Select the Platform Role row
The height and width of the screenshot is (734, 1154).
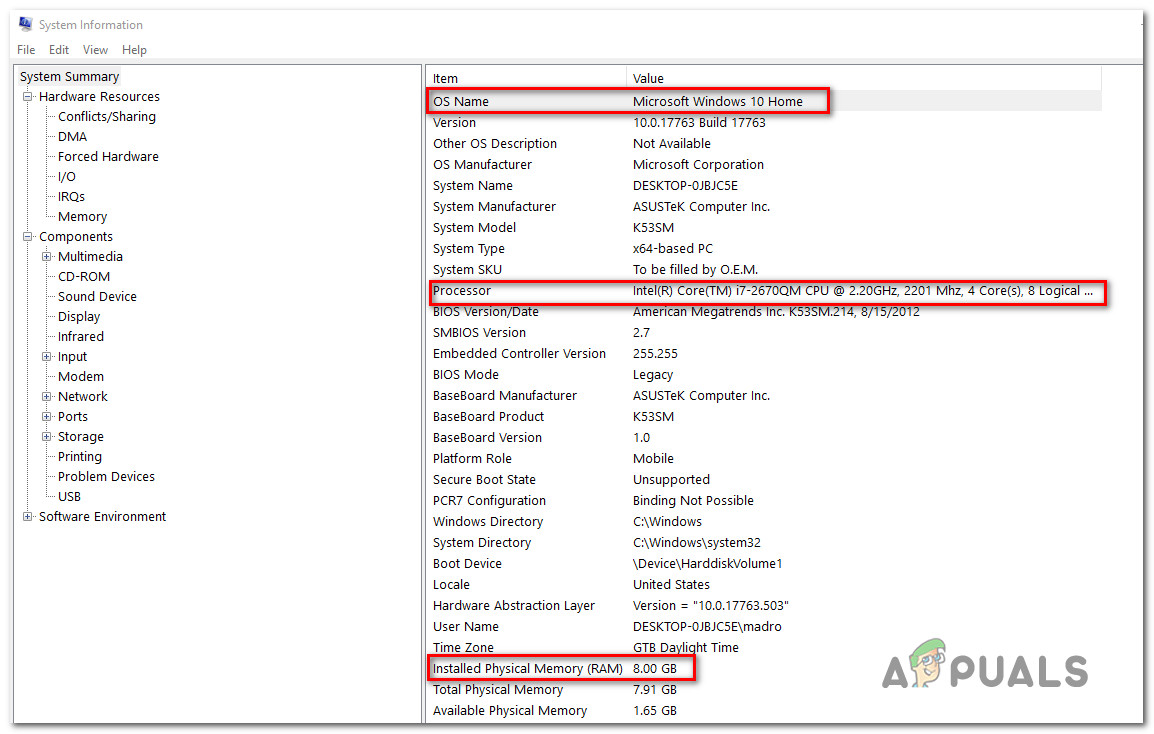tap(764, 459)
